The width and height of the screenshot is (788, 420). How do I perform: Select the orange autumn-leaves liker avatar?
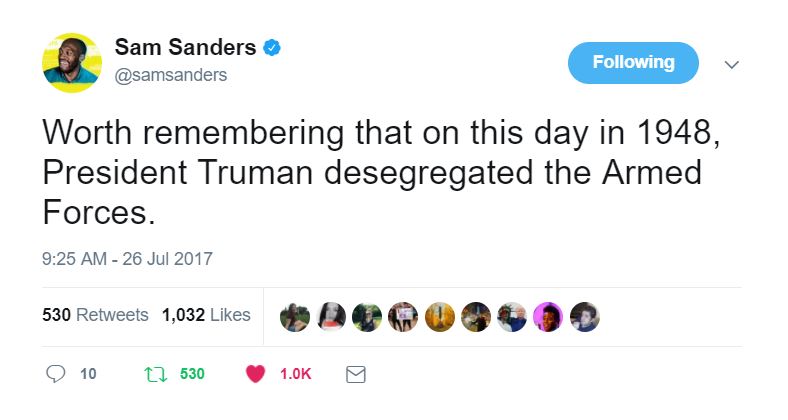439,316
